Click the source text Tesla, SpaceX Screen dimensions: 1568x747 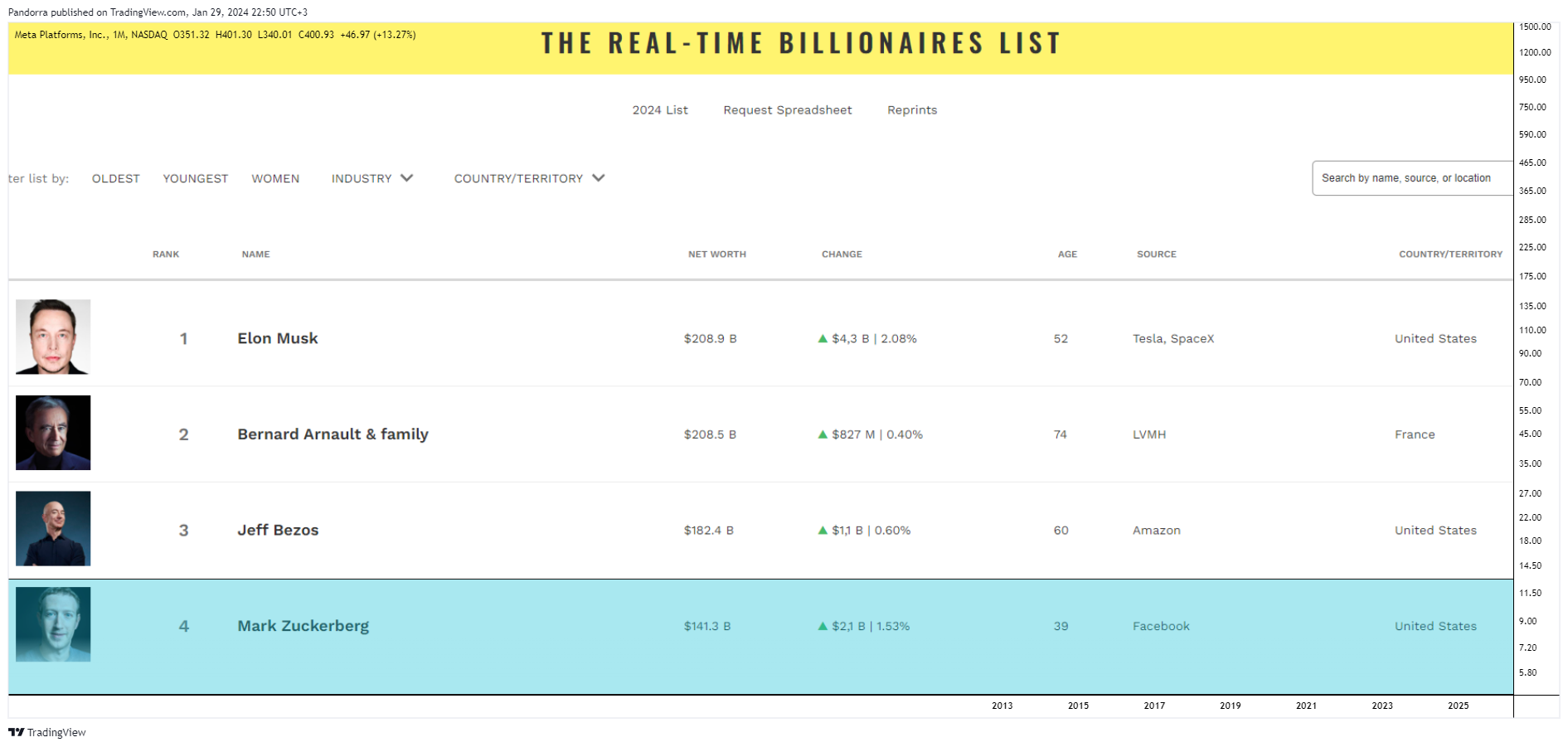click(1173, 338)
